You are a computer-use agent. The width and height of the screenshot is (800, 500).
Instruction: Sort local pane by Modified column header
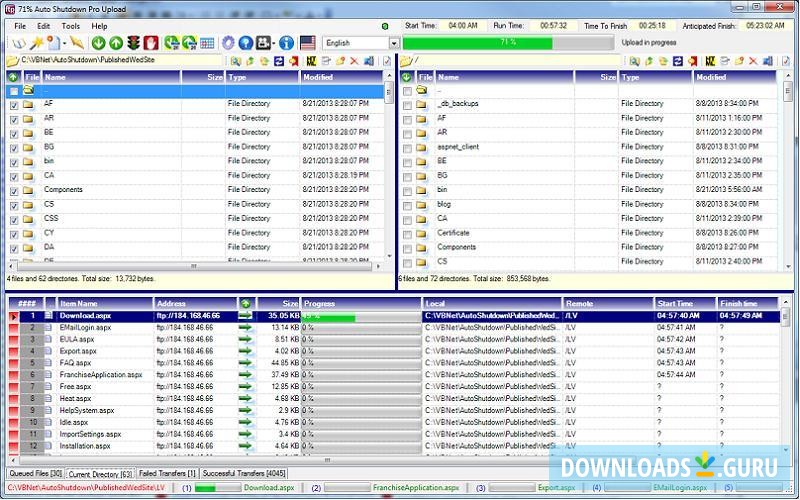341,78
